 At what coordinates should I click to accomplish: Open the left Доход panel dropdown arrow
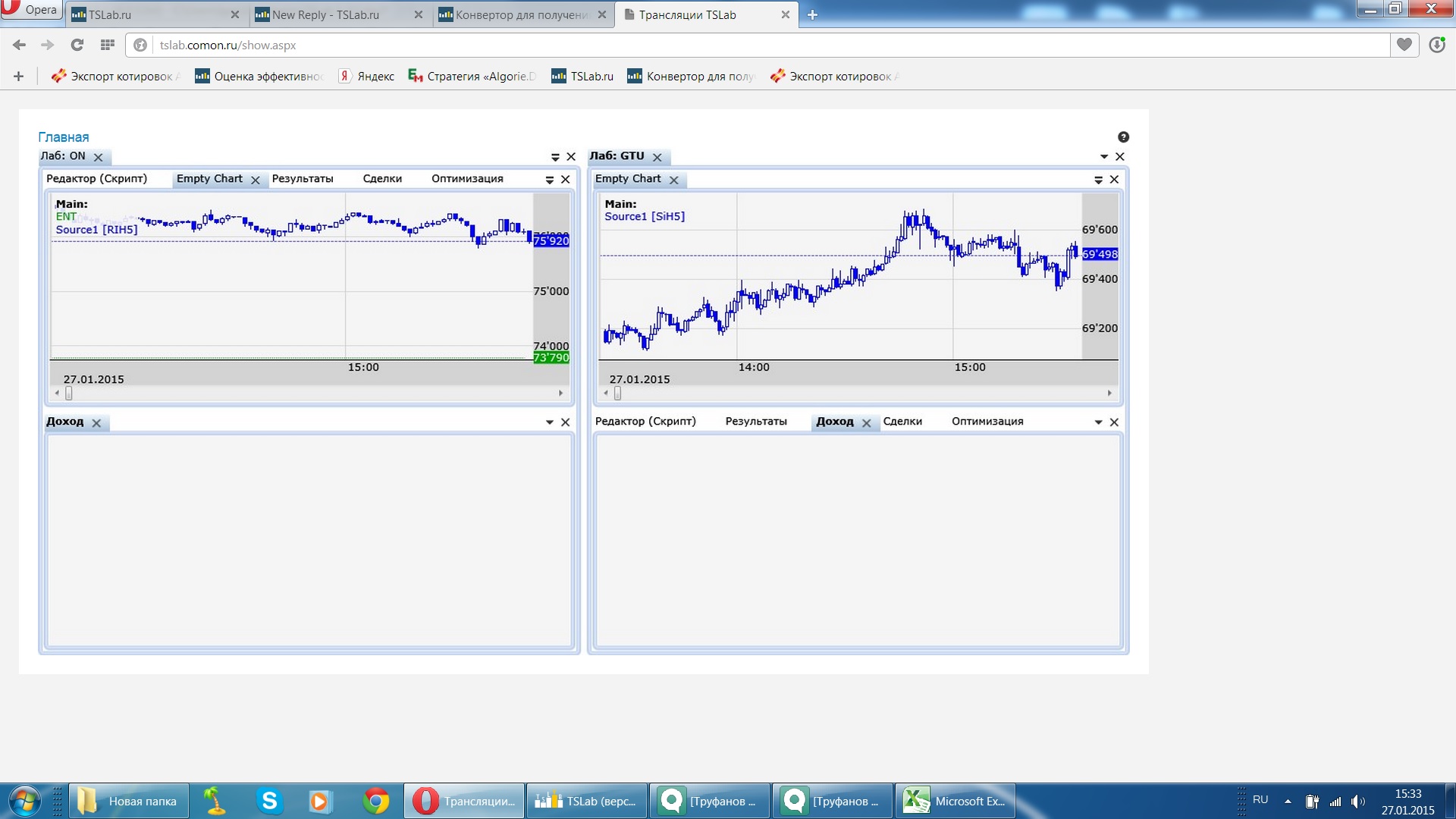549,422
